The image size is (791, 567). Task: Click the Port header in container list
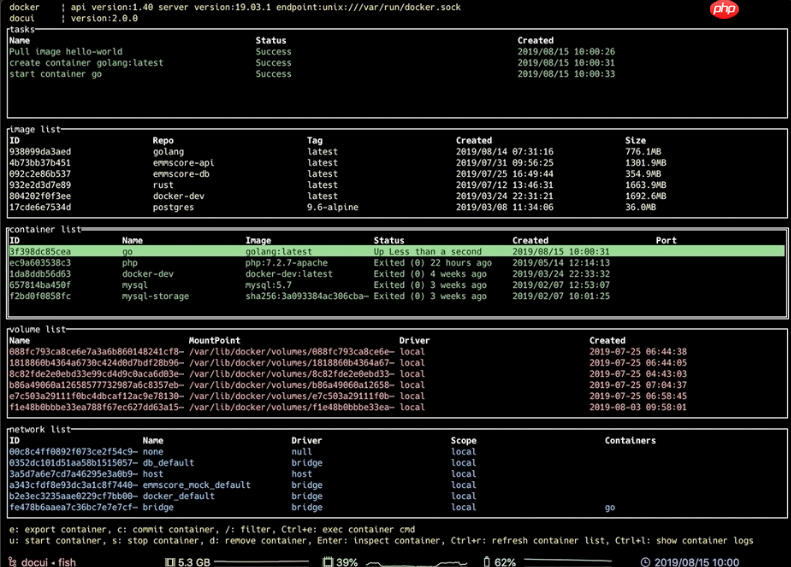(666, 240)
